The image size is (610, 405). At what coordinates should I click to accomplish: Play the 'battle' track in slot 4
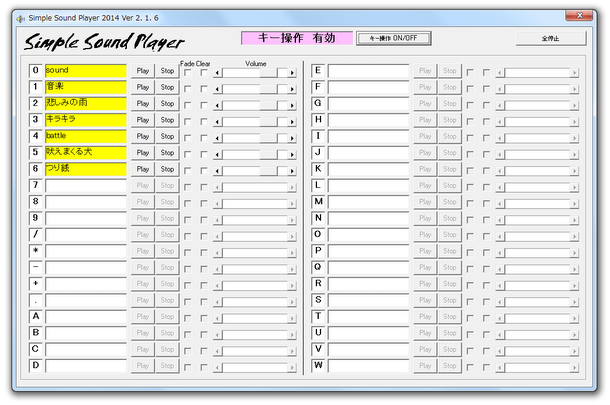pyautogui.click(x=143, y=137)
